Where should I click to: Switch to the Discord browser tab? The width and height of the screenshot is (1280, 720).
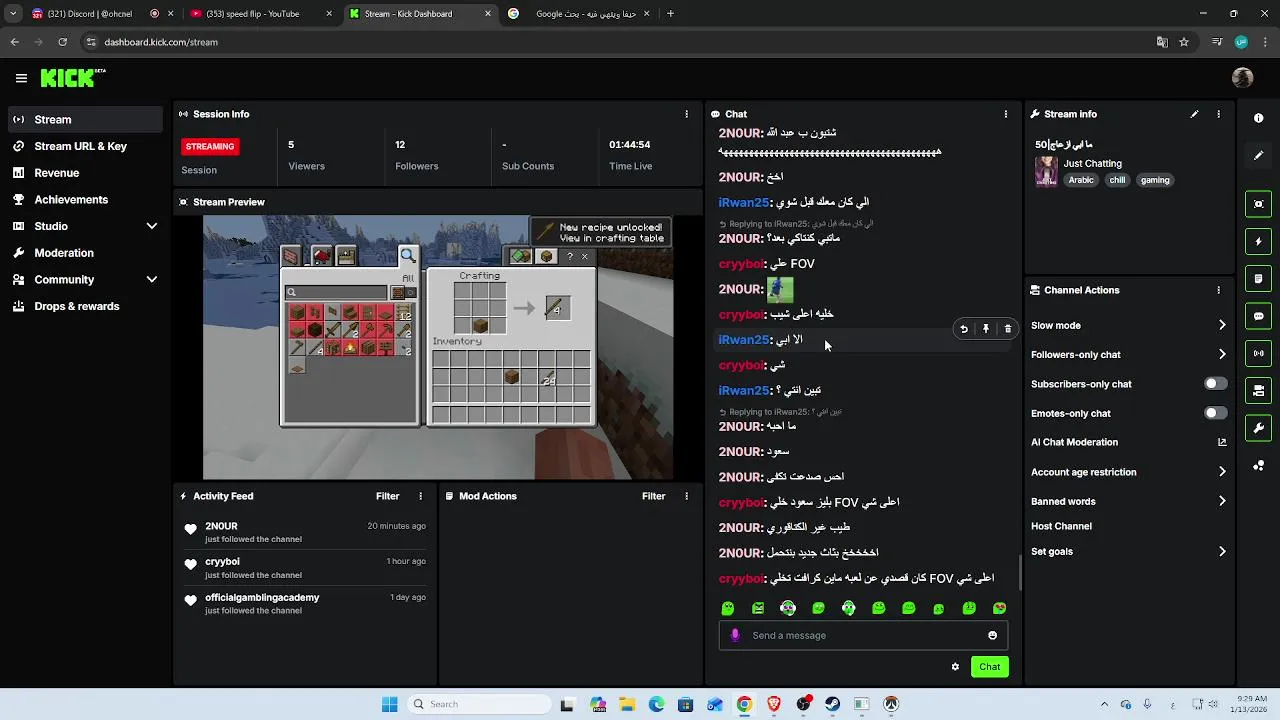click(x=100, y=14)
